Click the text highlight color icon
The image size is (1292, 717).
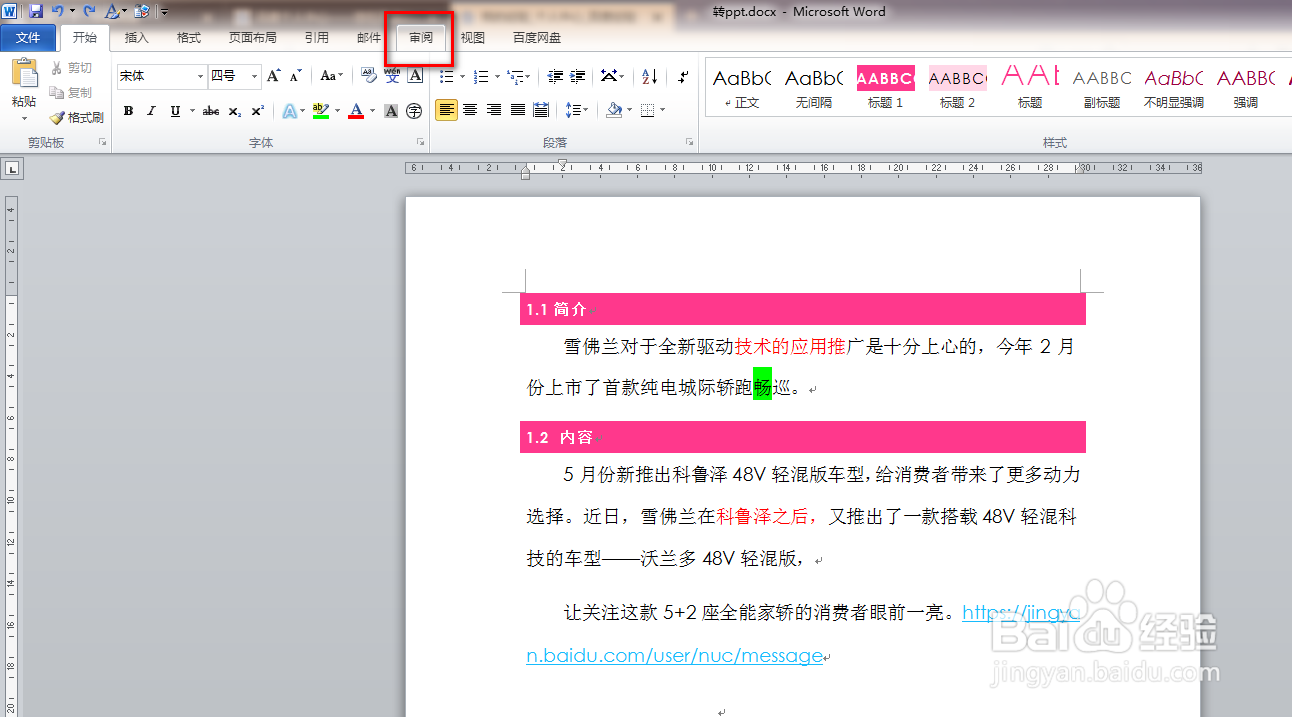tap(320, 111)
